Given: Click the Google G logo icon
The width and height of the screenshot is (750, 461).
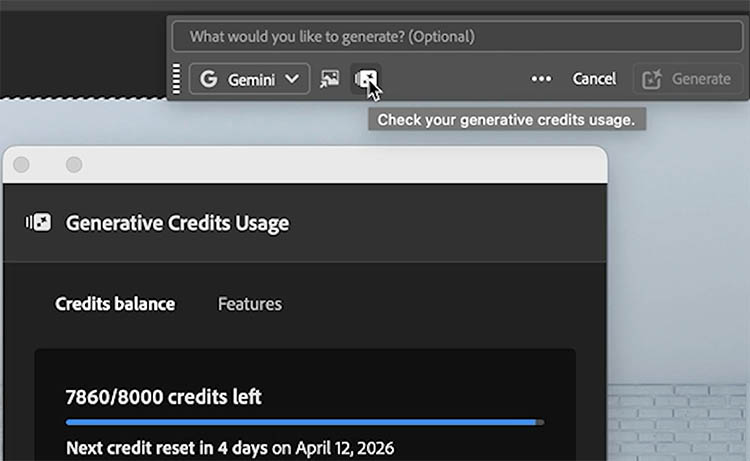Looking at the screenshot, I should point(209,79).
